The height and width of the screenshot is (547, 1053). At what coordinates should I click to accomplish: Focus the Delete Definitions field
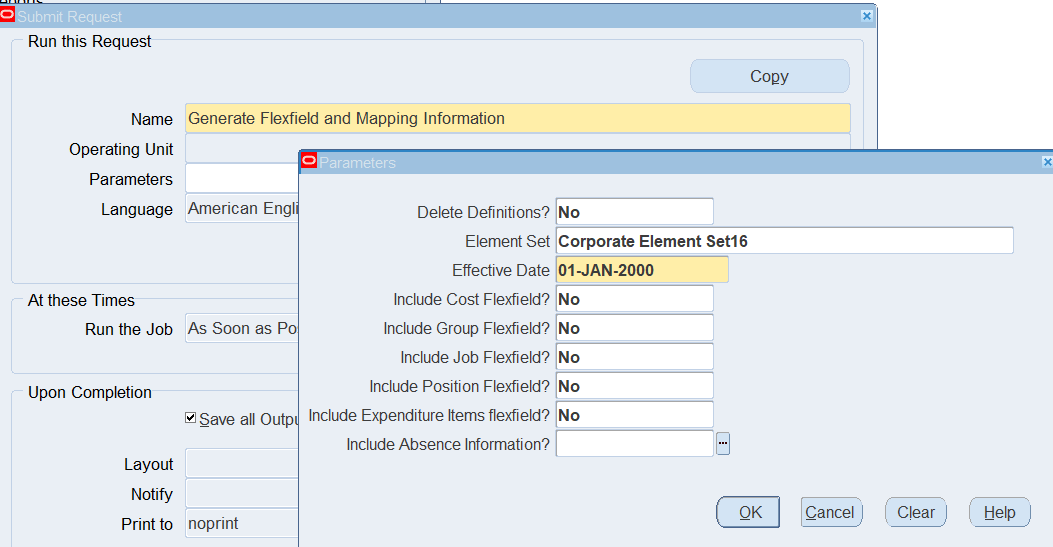634,212
